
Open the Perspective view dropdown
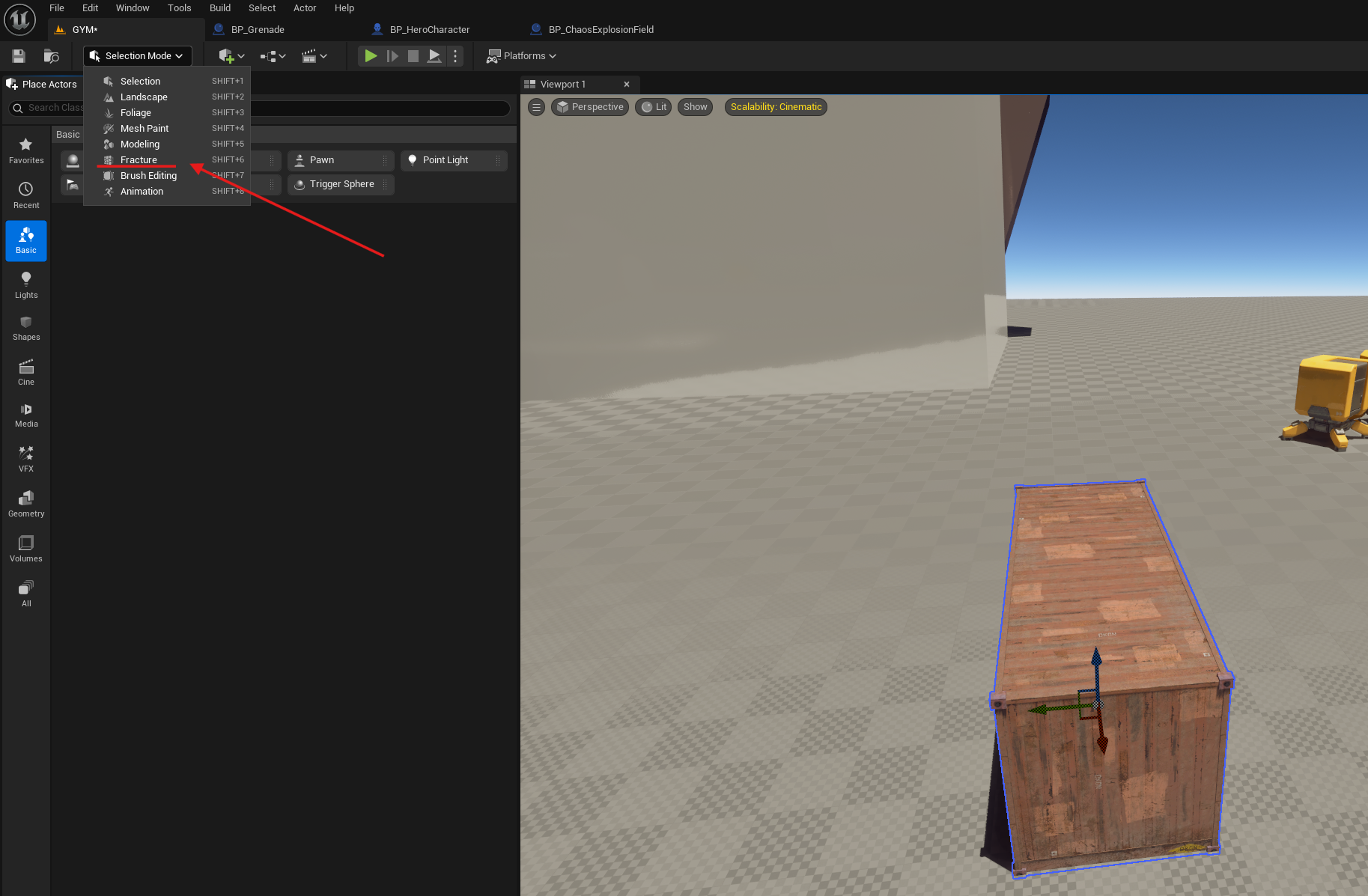(x=590, y=107)
